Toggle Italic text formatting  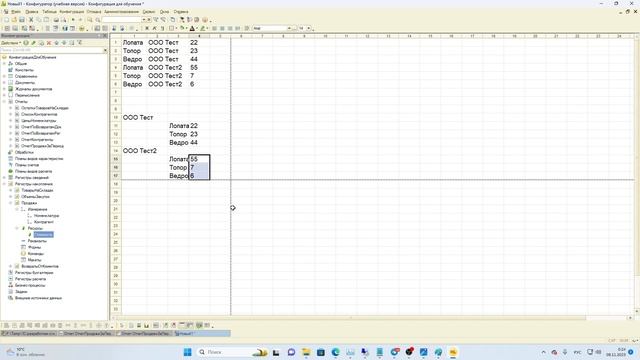(155, 28)
